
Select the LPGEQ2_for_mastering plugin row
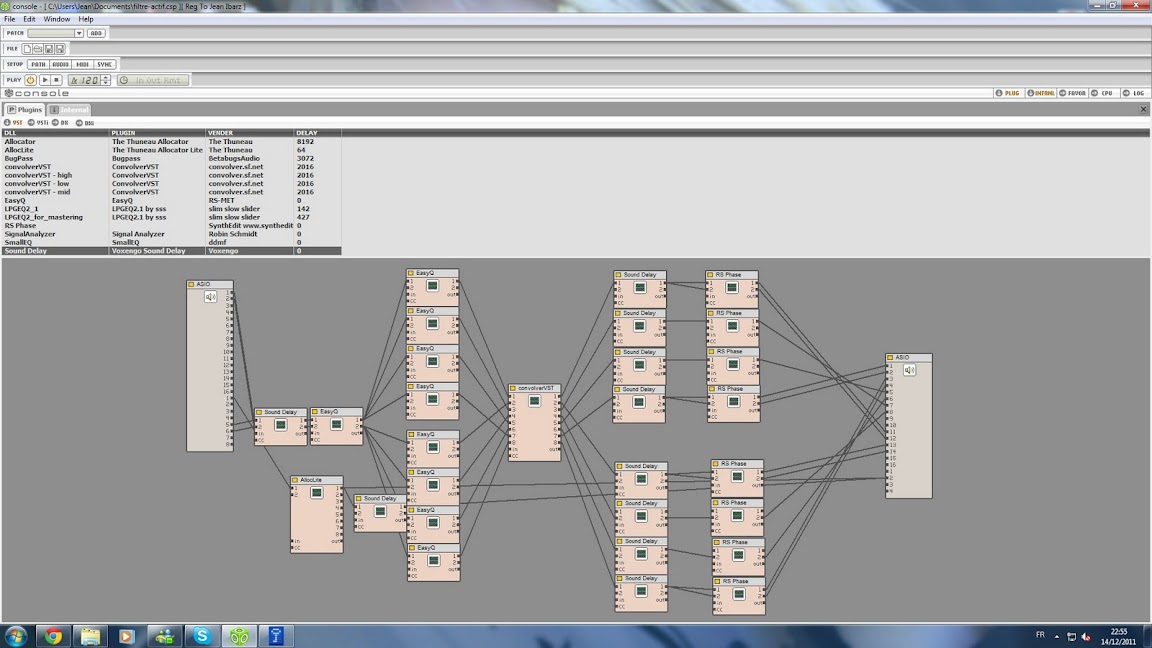[x=172, y=217]
